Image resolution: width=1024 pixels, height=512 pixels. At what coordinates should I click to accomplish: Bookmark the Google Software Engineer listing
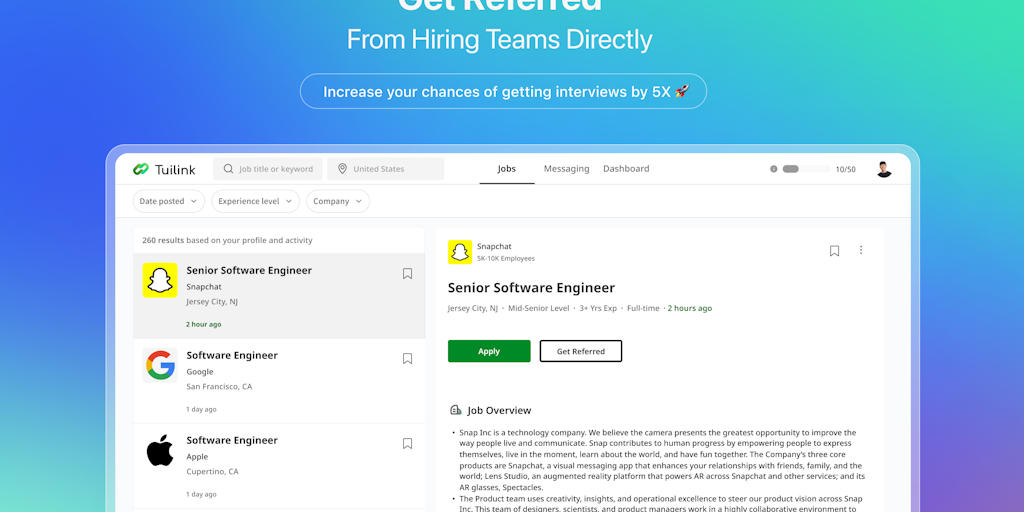coord(408,359)
